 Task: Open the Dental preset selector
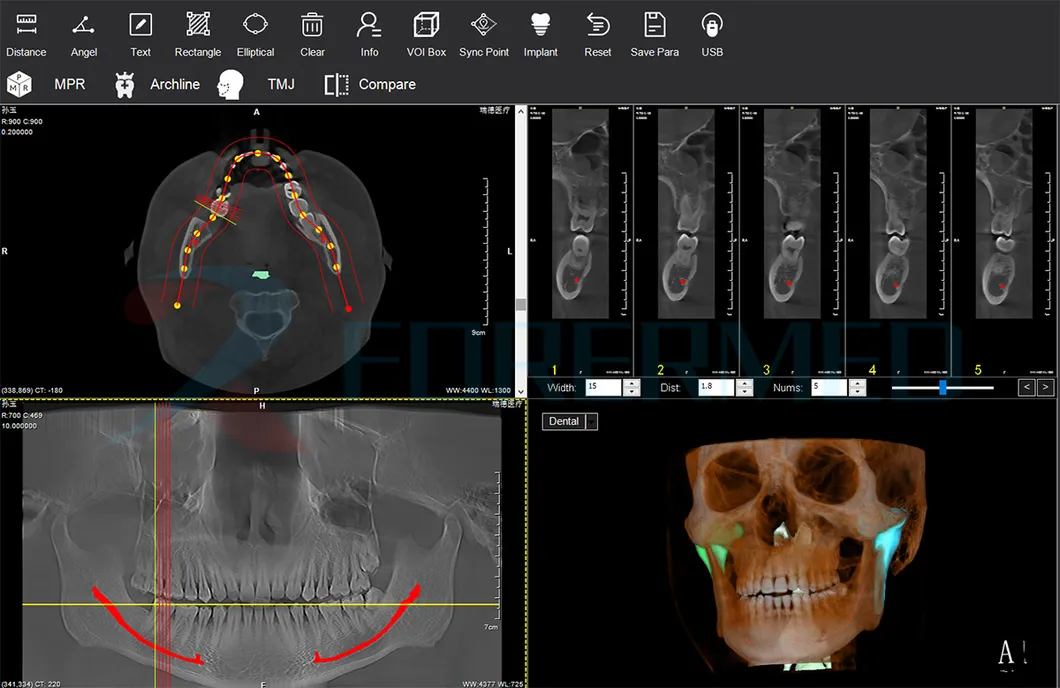569,421
